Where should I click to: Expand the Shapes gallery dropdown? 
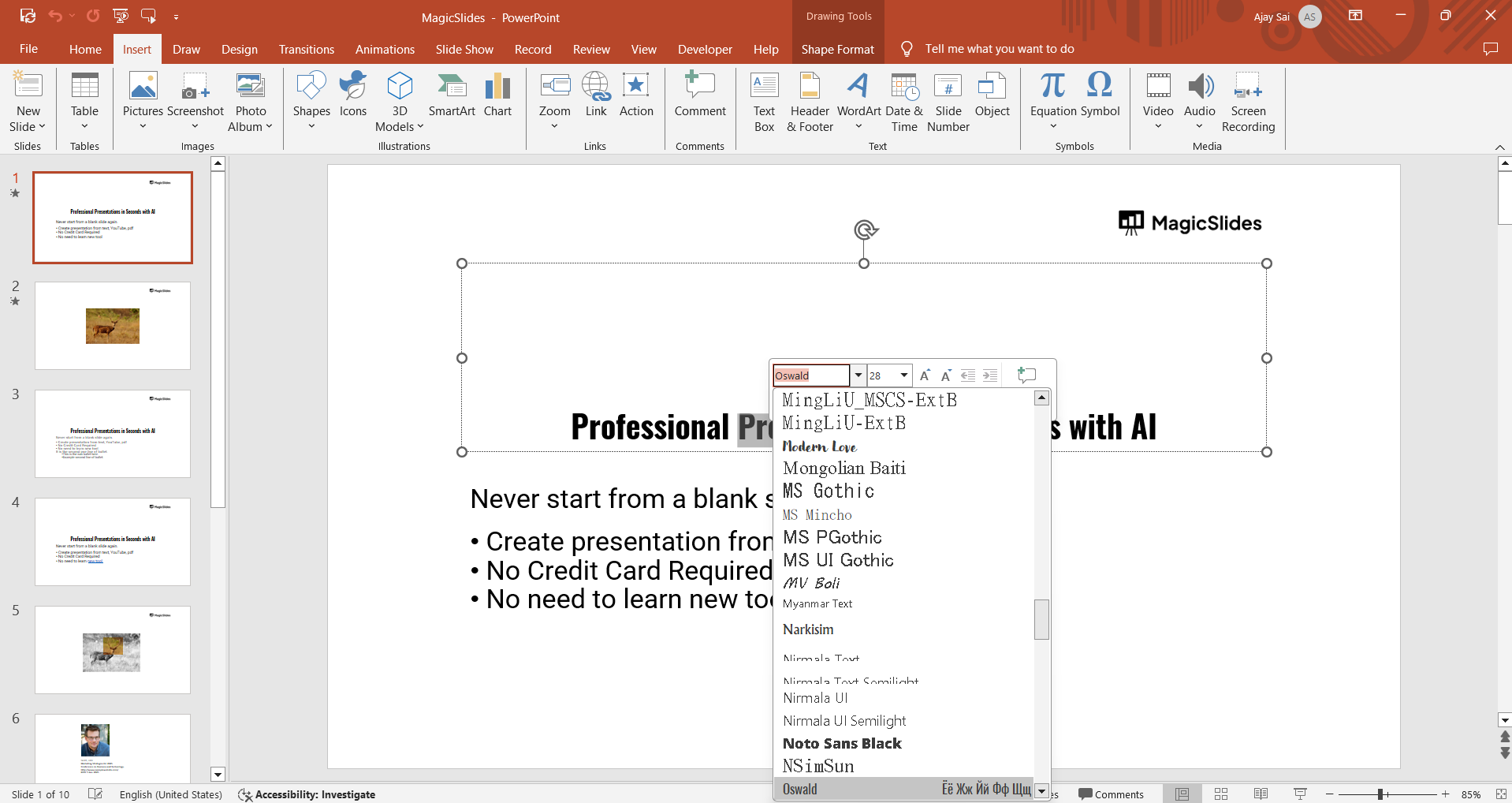[x=311, y=126]
